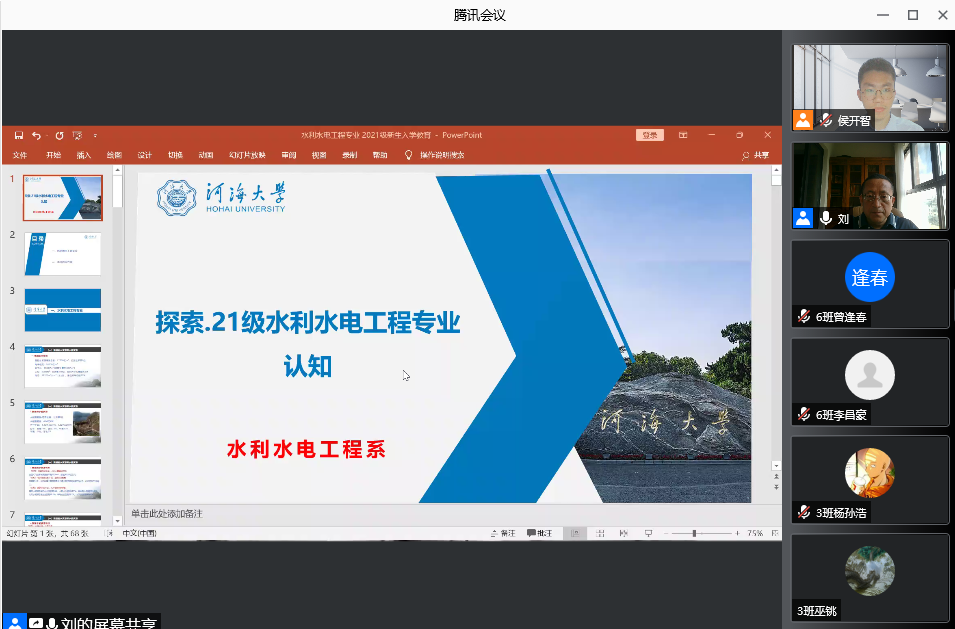This screenshot has width=955, height=629.
Task: Click the Undo arrow in quick access toolbar
Action: point(36,135)
